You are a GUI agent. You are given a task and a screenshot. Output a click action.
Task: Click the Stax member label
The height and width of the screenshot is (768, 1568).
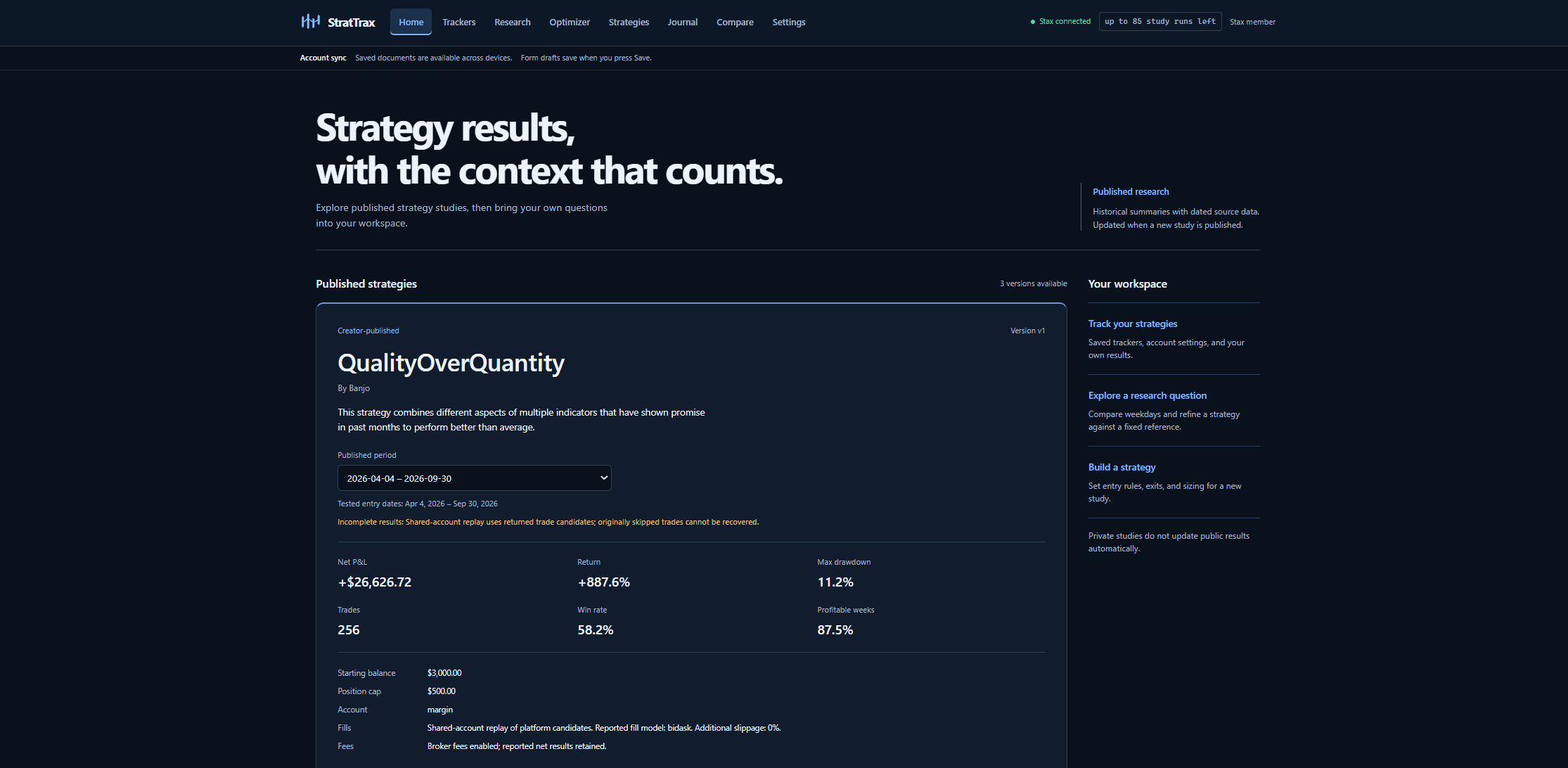click(1252, 22)
